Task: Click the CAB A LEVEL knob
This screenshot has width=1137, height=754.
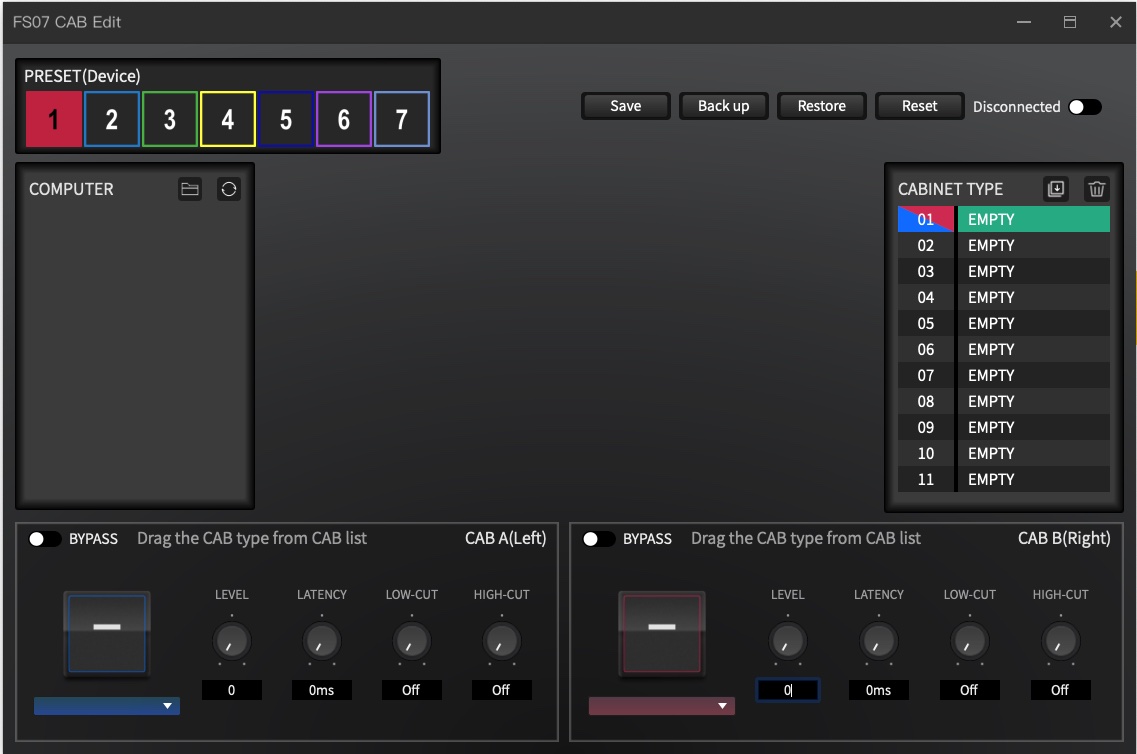Action: pyautogui.click(x=231, y=641)
